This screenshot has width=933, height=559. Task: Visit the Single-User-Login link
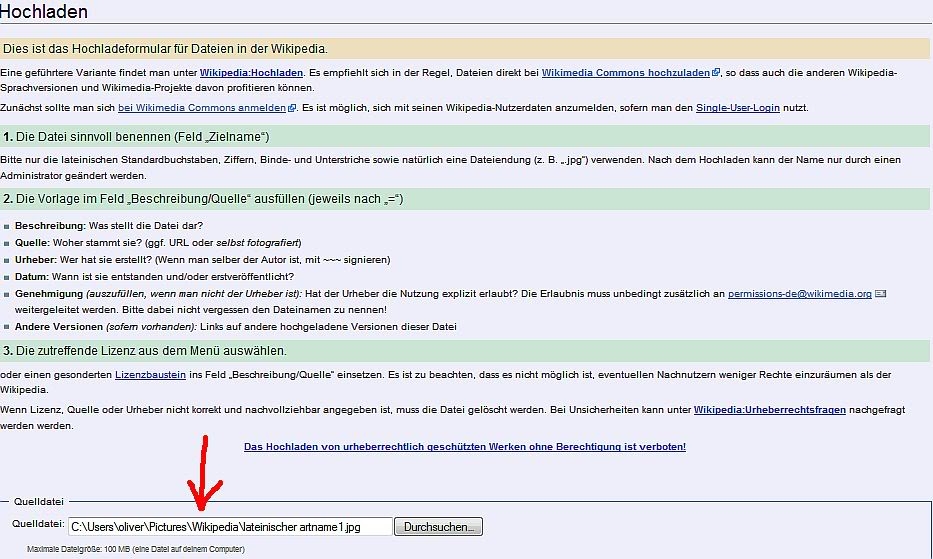tap(740, 108)
